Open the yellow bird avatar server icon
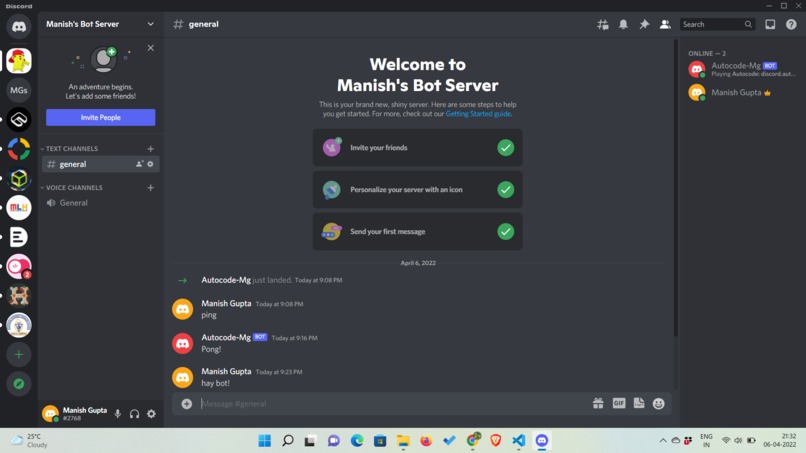 tap(19, 61)
